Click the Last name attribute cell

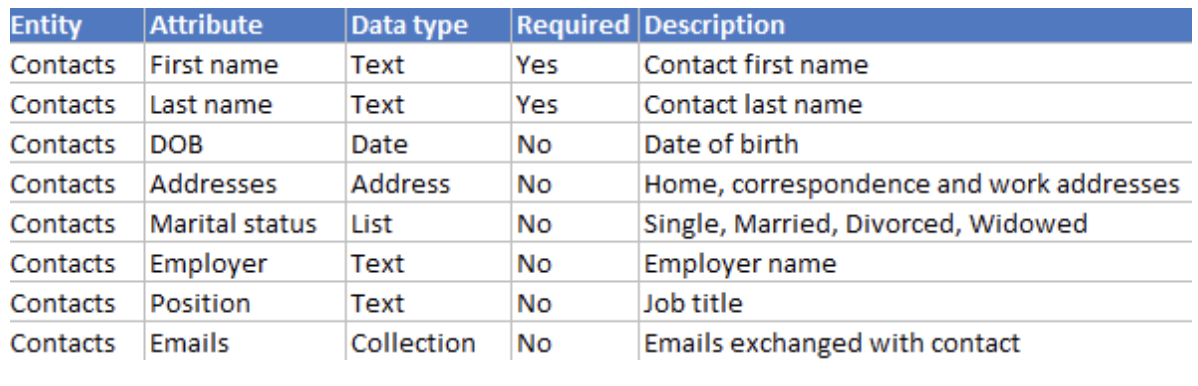point(245,105)
